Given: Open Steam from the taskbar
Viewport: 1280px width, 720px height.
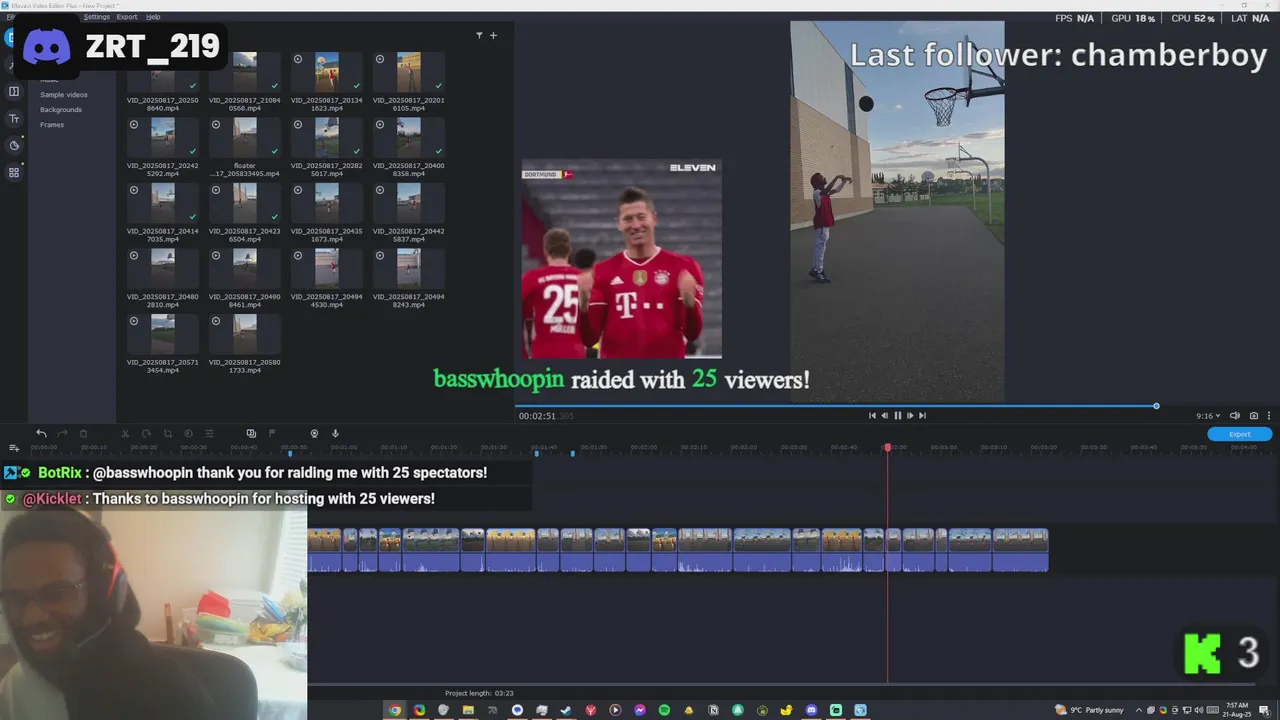Looking at the screenshot, I should tap(566, 710).
